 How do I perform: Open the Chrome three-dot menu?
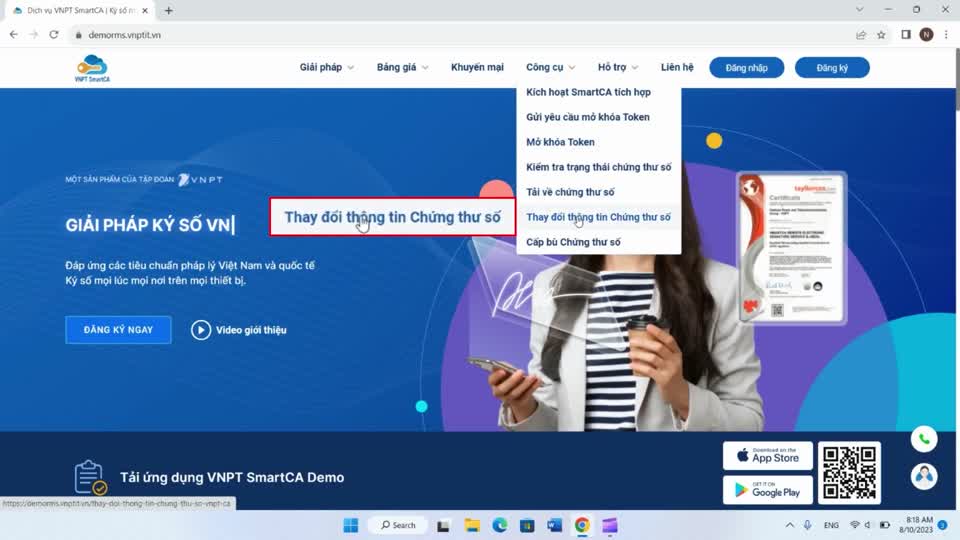(946, 35)
